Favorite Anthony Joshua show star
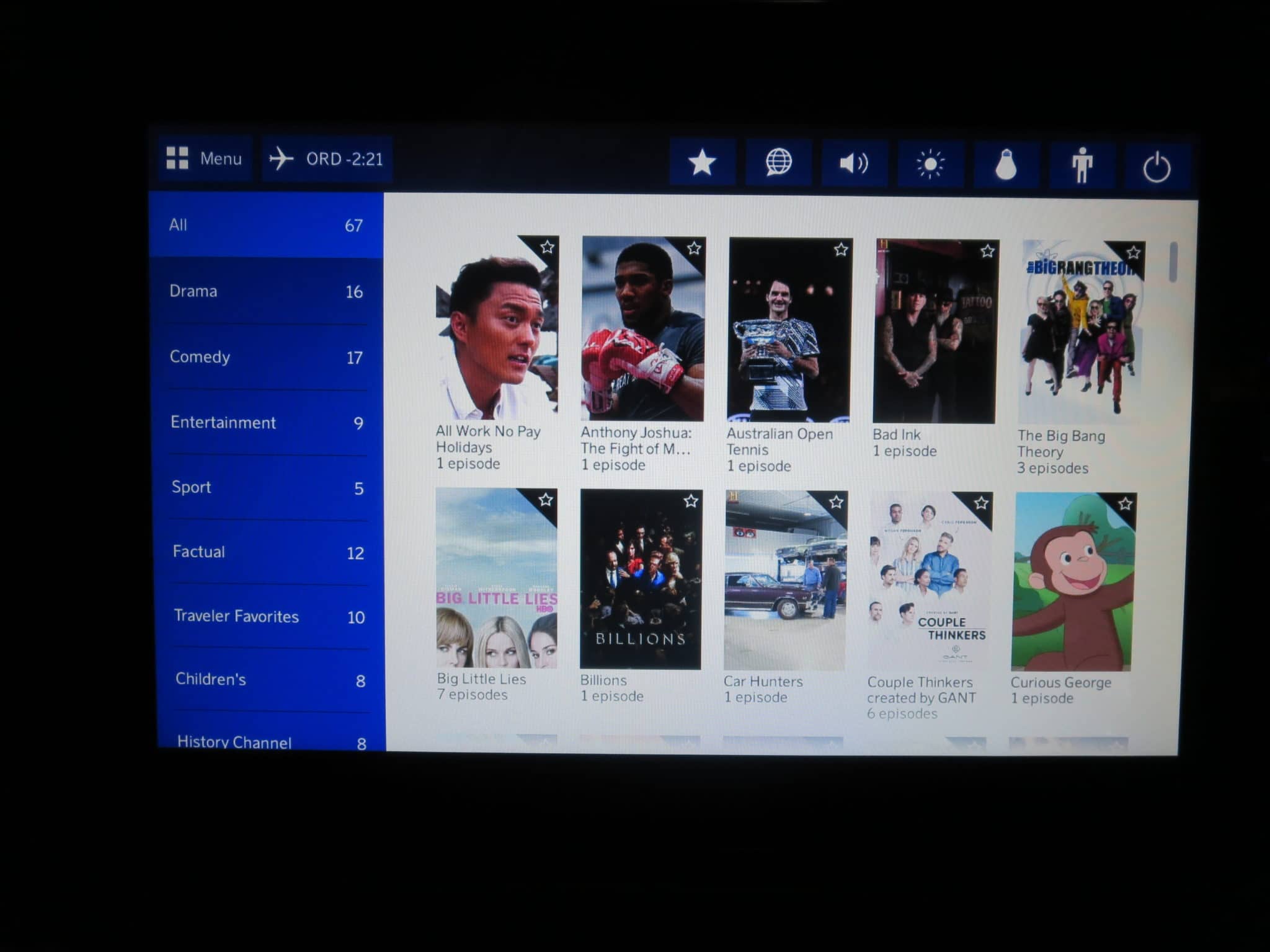 point(694,249)
